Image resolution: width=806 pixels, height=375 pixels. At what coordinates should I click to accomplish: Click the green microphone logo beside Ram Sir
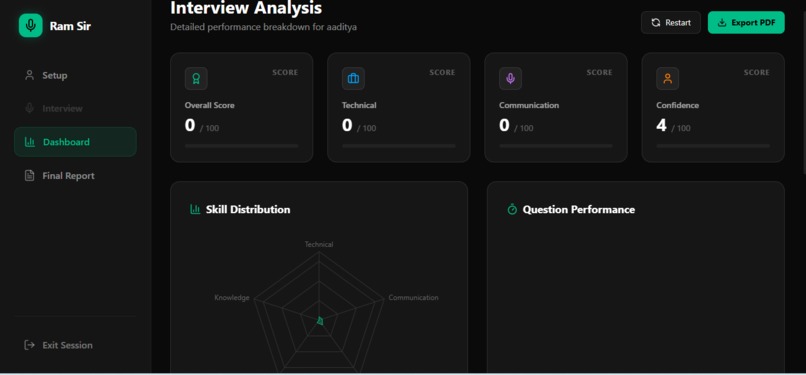(30, 26)
